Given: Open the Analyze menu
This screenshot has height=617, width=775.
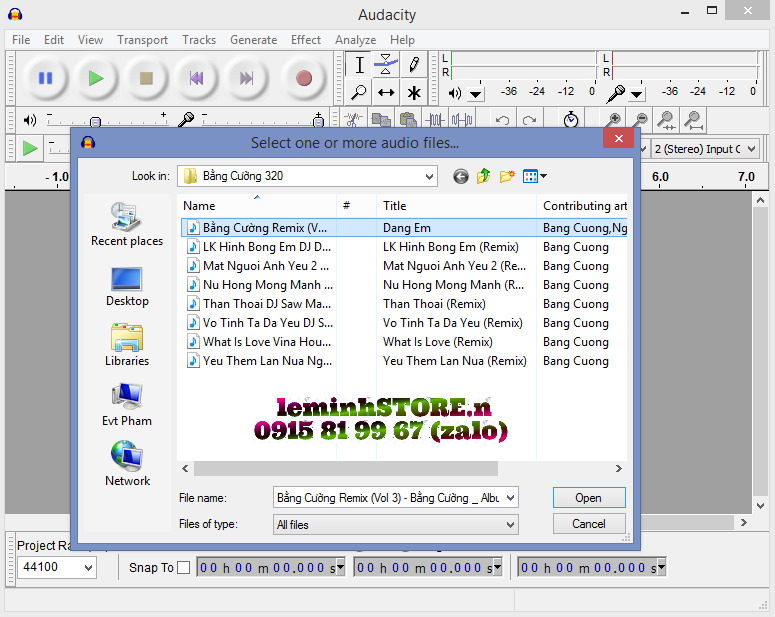Looking at the screenshot, I should coord(355,40).
